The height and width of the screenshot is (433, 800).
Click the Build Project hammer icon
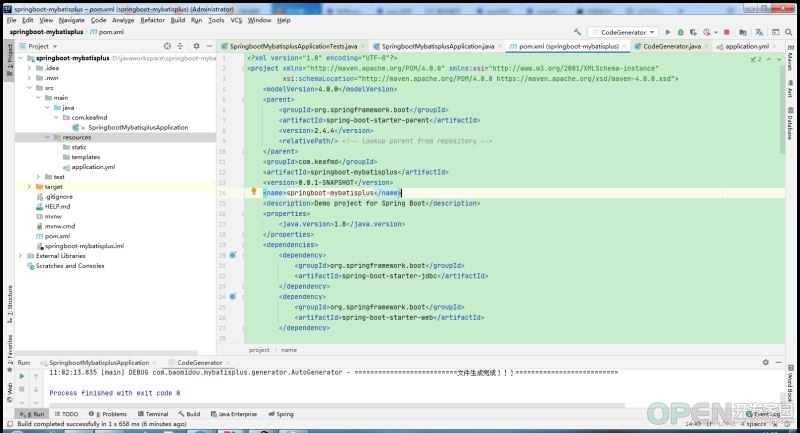click(578, 32)
